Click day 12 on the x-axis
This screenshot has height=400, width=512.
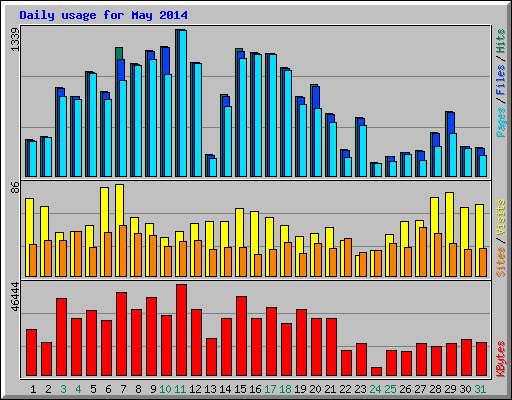[x=195, y=389]
